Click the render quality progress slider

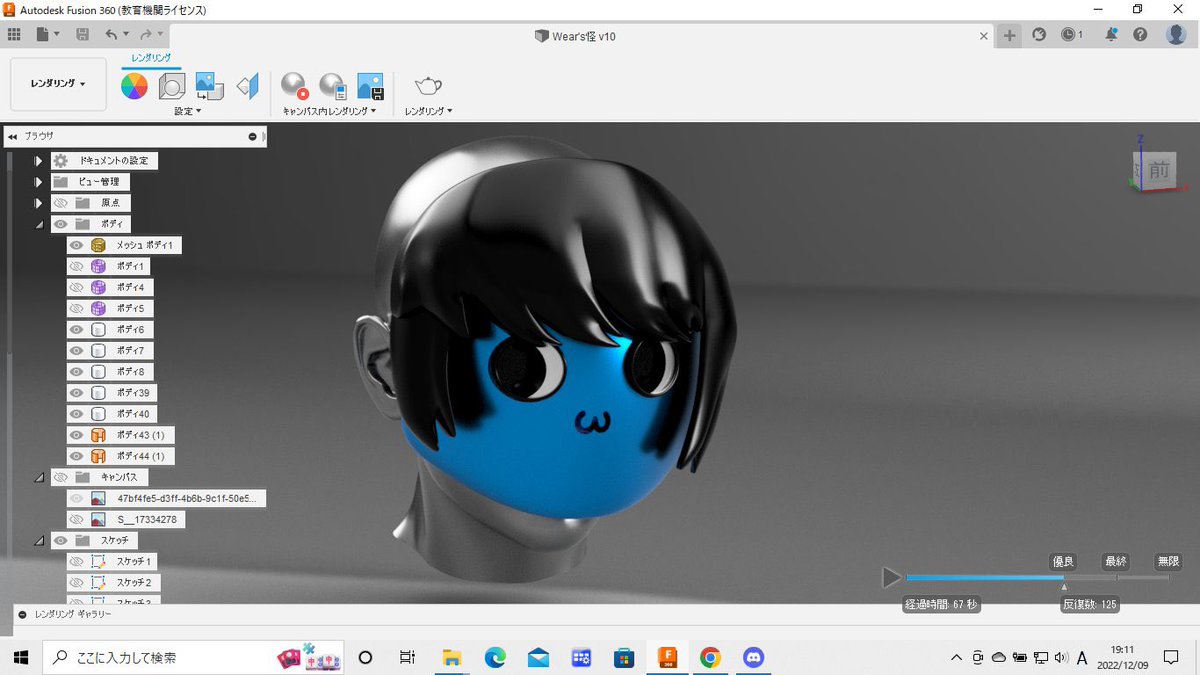(x=1037, y=578)
